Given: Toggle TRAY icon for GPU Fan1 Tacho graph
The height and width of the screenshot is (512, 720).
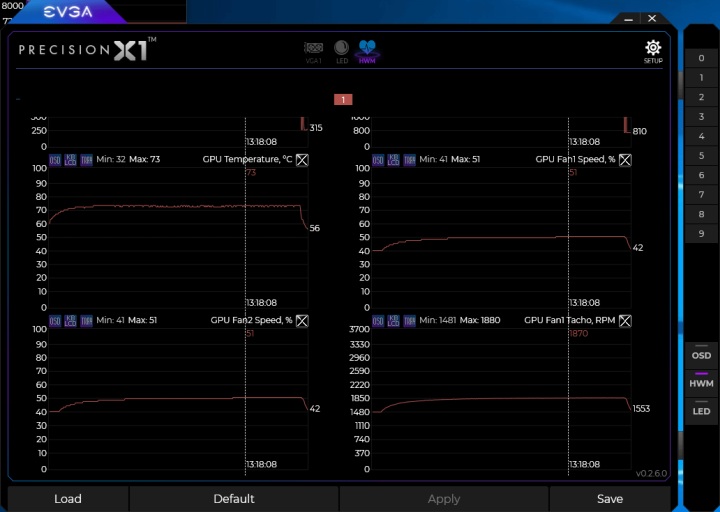Looking at the screenshot, I should tap(409, 321).
